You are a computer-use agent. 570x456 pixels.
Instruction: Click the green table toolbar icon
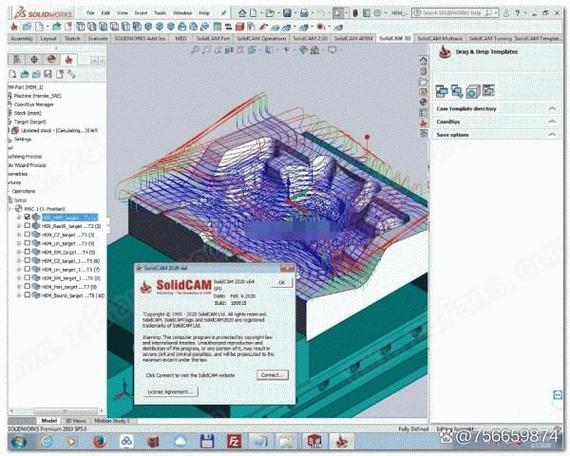pyautogui.click(x=217, y=27)
